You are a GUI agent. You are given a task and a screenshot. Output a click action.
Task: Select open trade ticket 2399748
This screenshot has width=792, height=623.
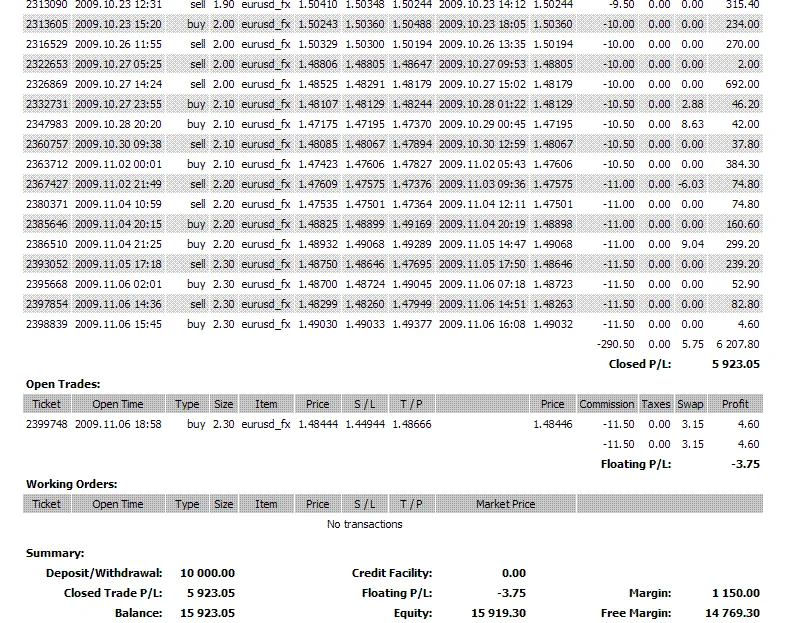pyautogui.click(x=46, y=424)
